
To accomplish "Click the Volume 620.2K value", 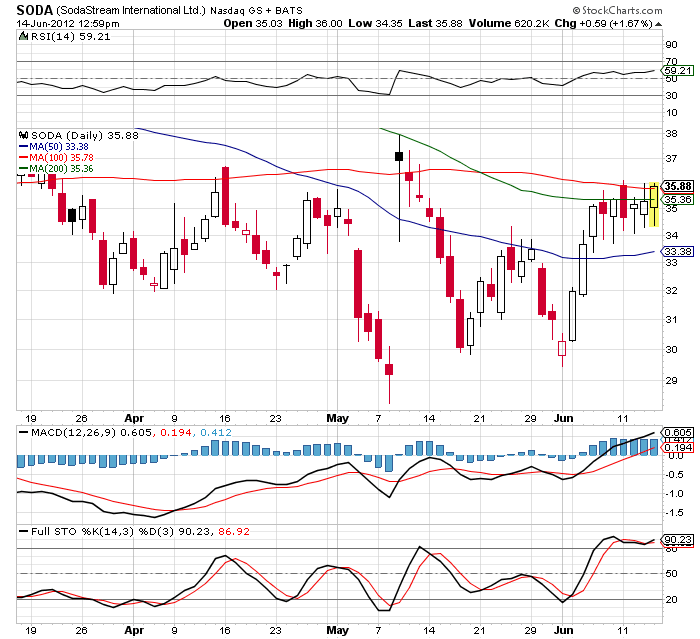I will [509, 23].
